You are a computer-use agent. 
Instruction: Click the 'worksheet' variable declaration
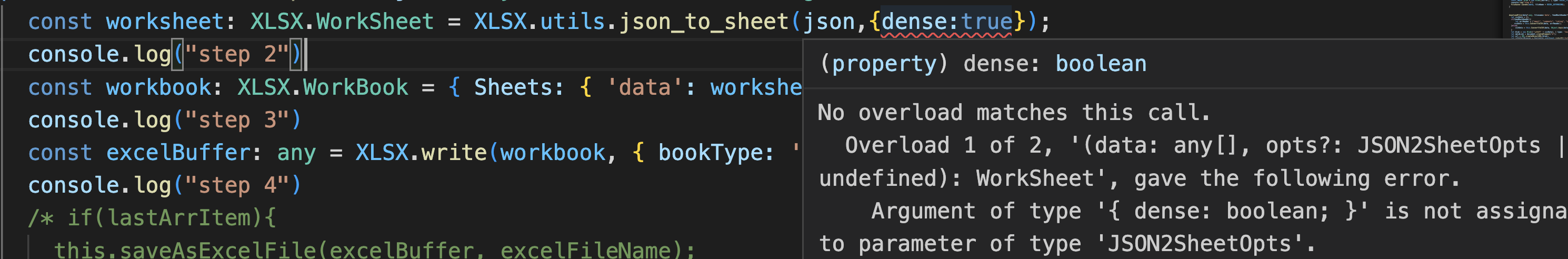pos(165,22)
